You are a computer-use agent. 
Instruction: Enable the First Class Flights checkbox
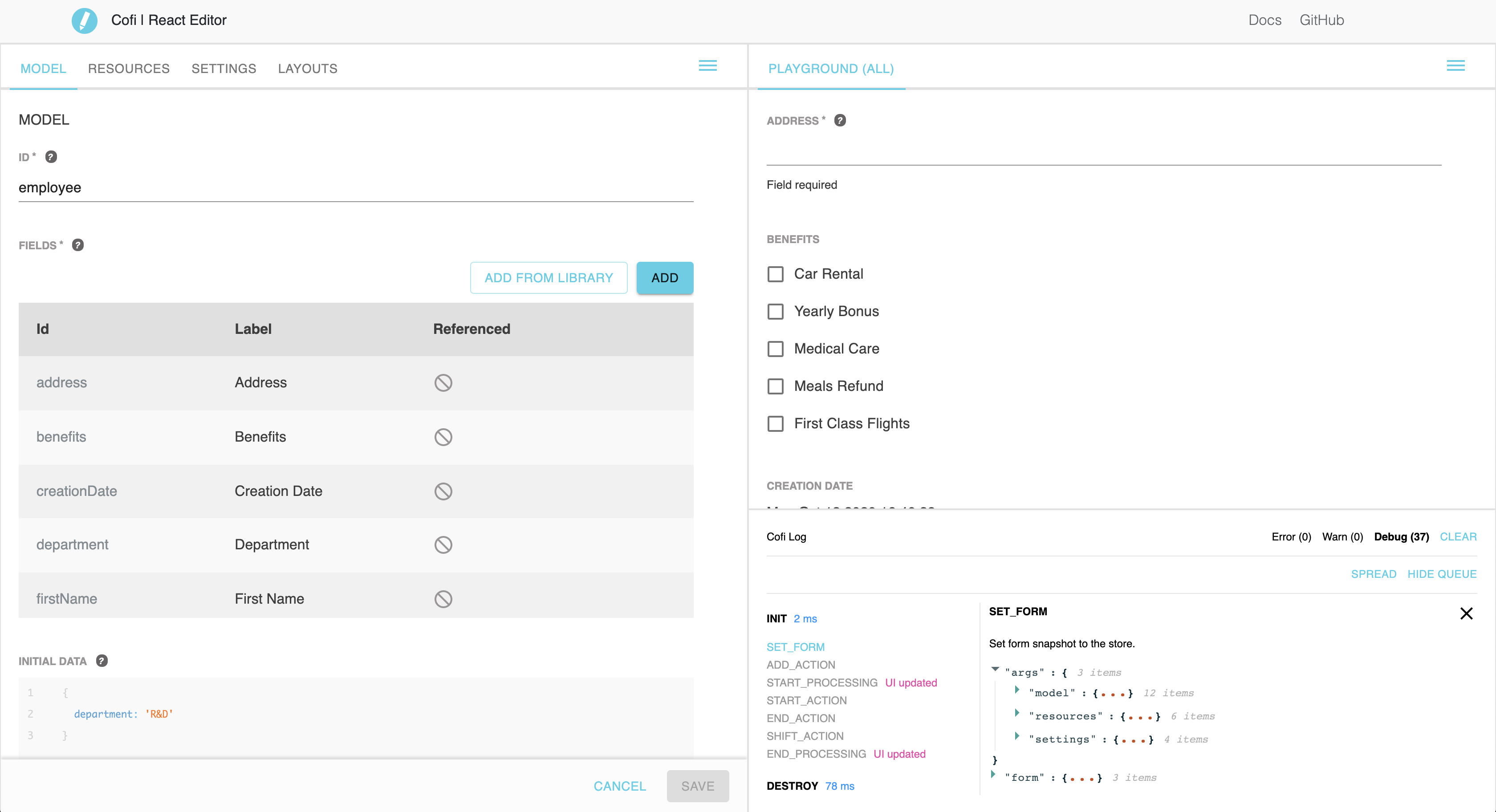click(777, 422)
